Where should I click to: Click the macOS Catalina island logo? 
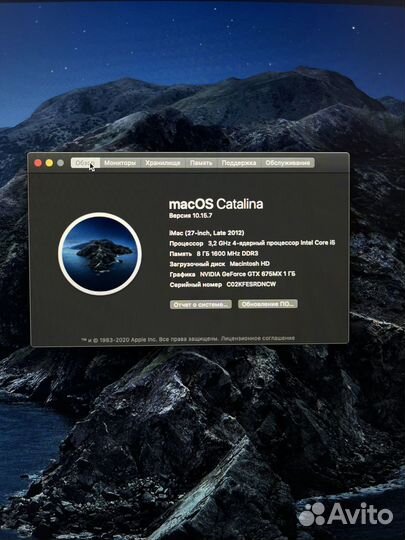100,254
